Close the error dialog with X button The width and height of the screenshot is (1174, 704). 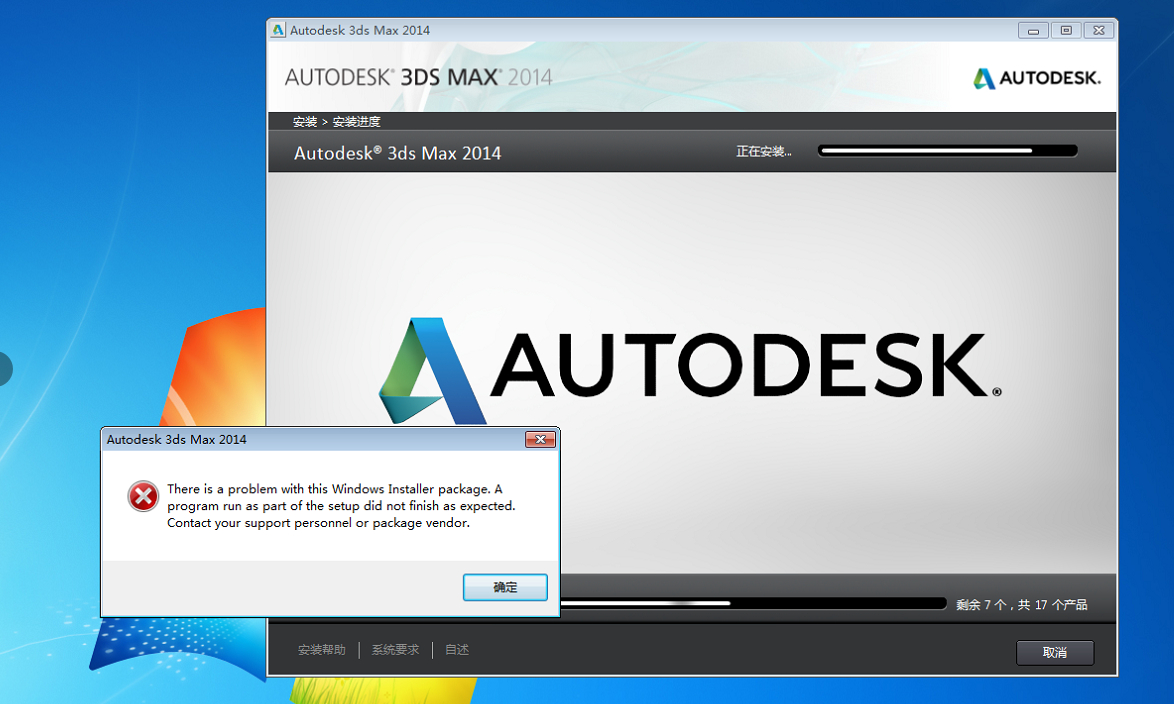(540, 440)
